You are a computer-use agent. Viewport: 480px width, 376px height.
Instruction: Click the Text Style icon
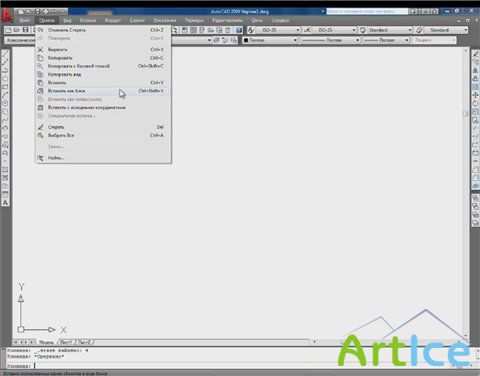(x=251, y=30)
